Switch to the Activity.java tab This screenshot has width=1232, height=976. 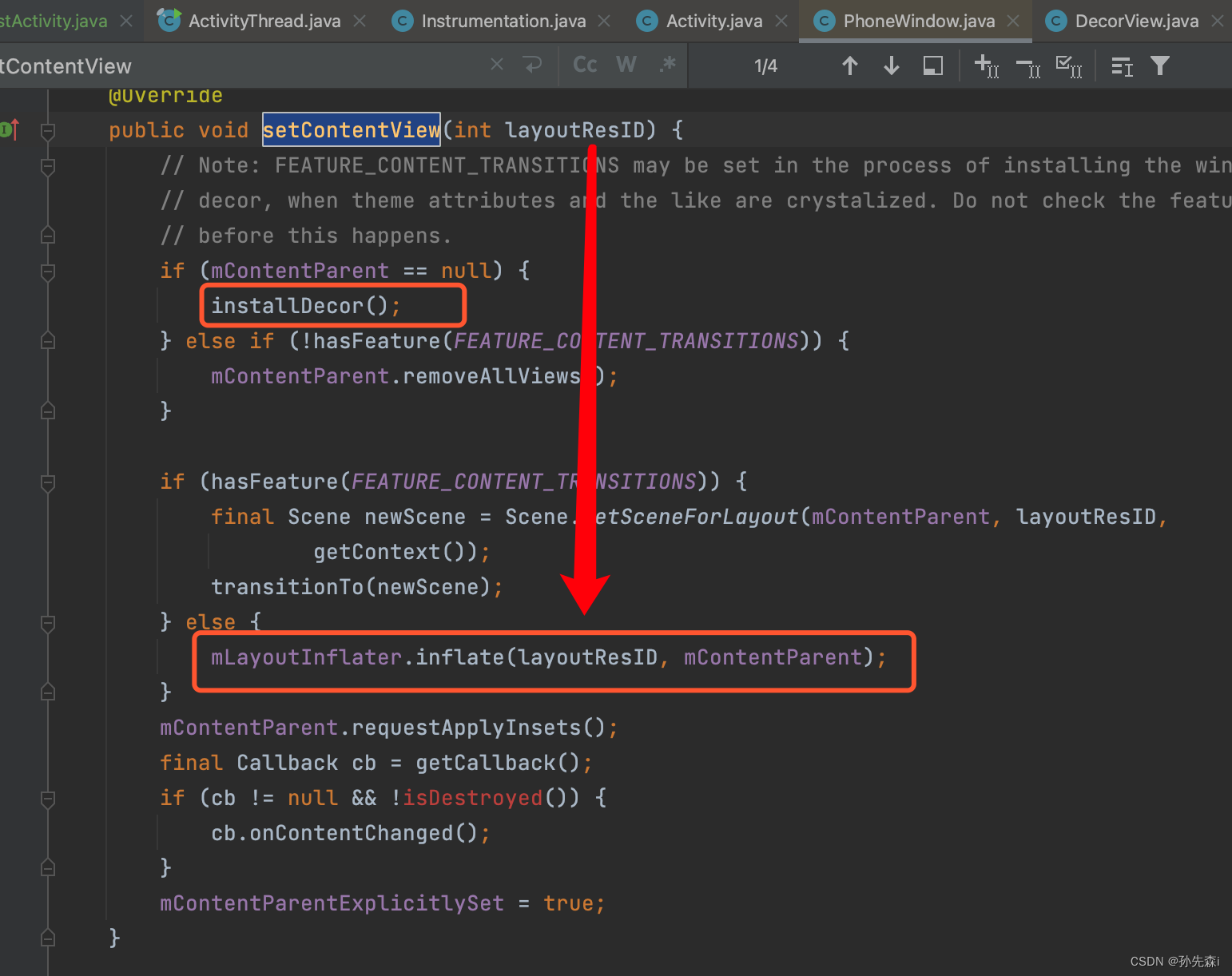pyautogui.click(x=713, y=21)
